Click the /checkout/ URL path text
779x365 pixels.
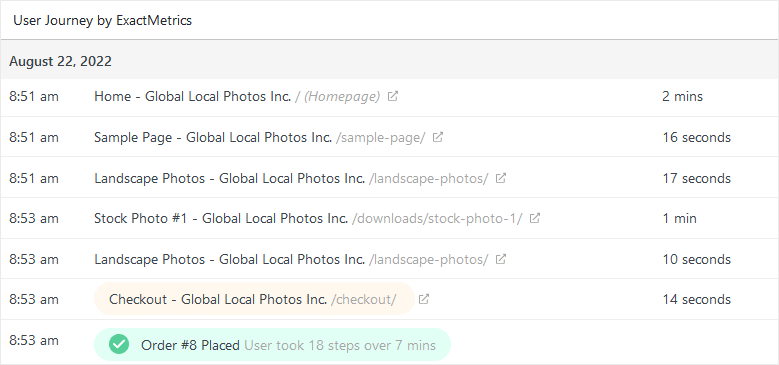click(x=364, y=299)
